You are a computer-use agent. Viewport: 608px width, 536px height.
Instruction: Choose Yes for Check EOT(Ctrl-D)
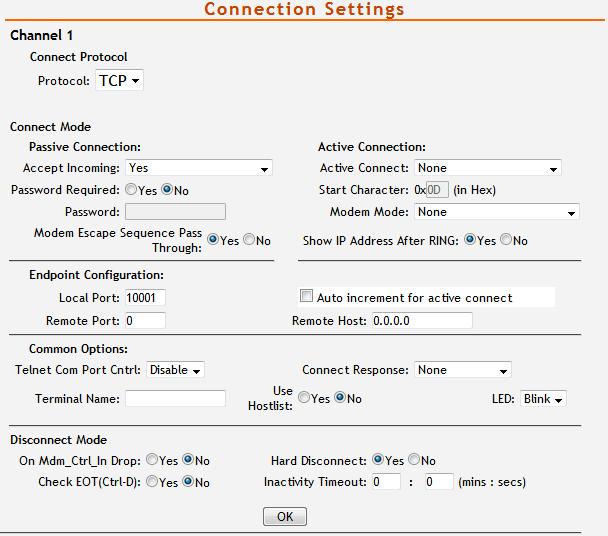(152, 481)
